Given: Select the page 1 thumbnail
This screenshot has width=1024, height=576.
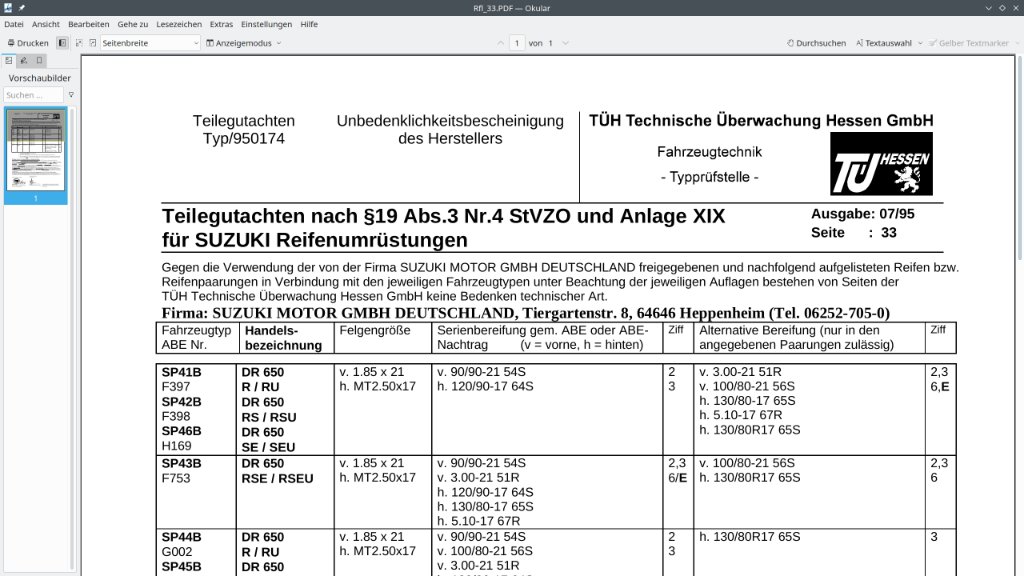Looking at the screenshot, I should click(36, 150).
